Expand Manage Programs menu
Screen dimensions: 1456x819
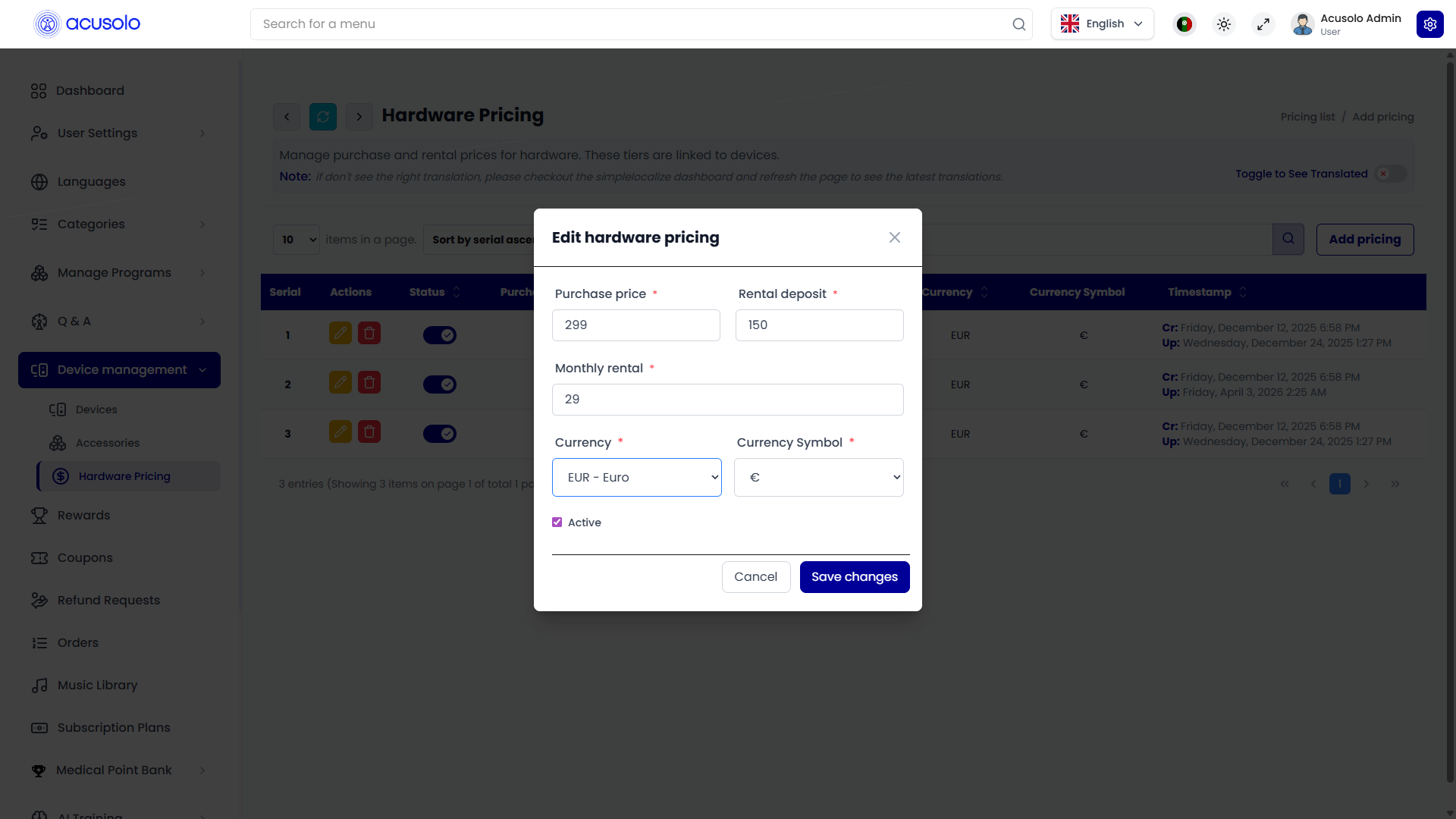click(x=119, y=273)
